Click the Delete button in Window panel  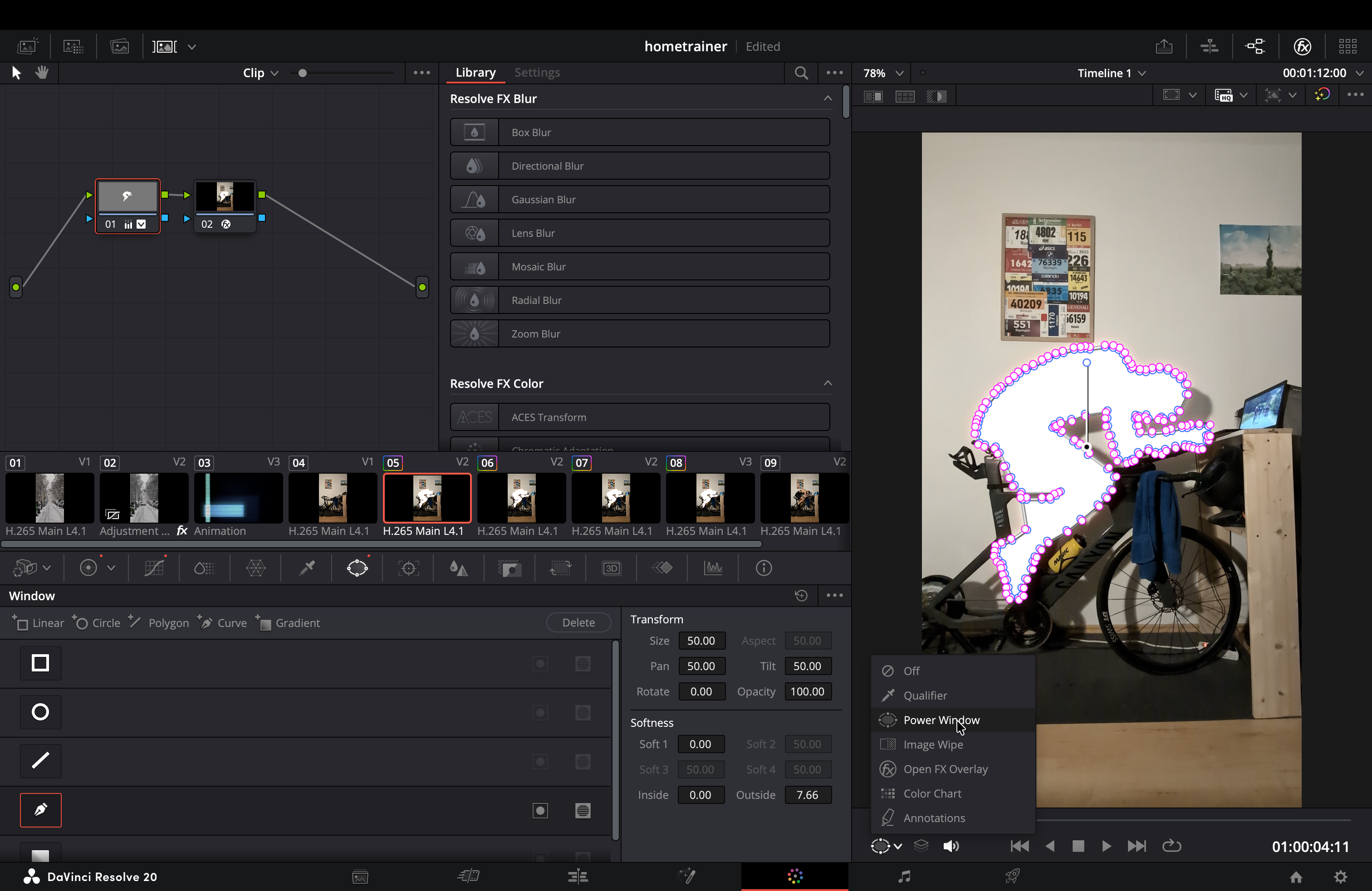coord(578,622)
